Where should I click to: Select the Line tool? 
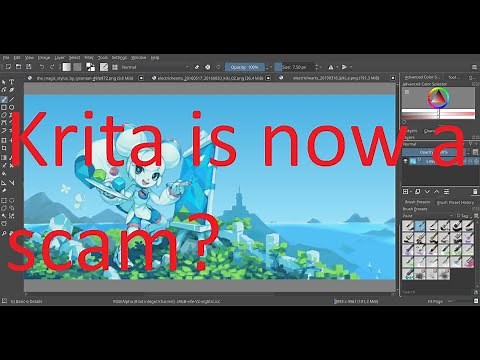(x=11, y=99)
